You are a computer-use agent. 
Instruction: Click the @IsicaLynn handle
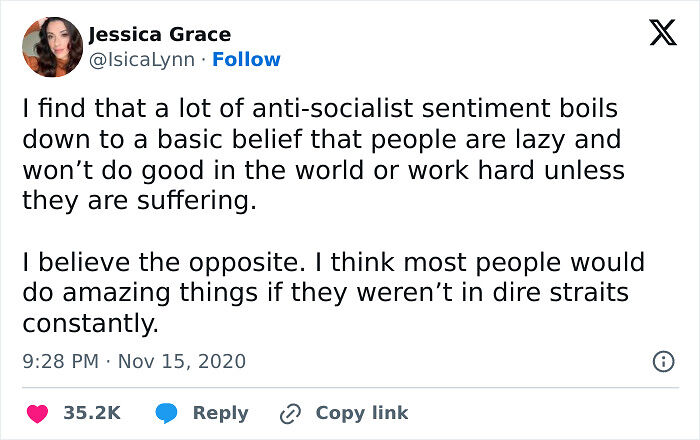tap(142, 59)
